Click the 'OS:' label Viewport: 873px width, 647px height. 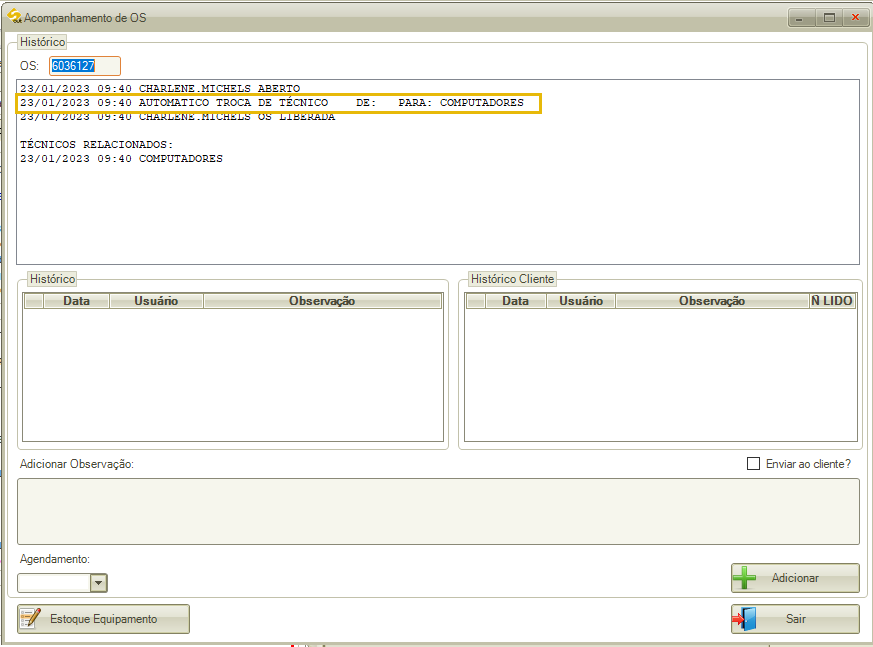pyautogui.click(x=29, y=66)
